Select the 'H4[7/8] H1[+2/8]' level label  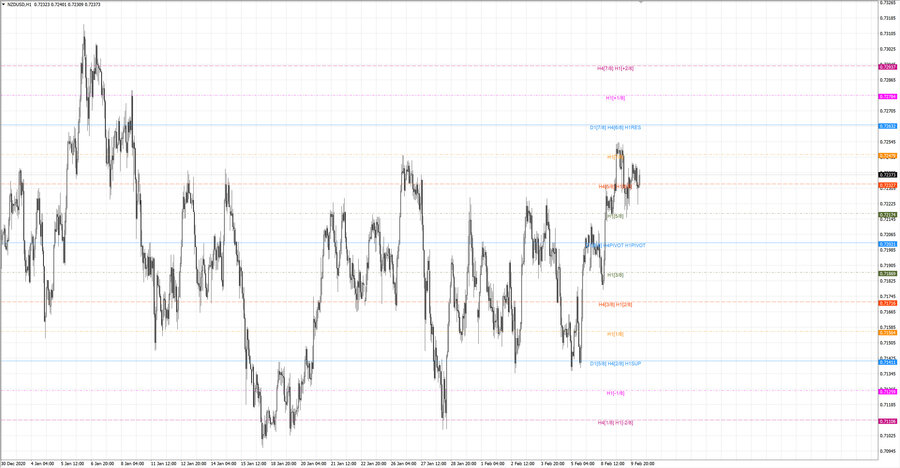click(x=615, y=68)
